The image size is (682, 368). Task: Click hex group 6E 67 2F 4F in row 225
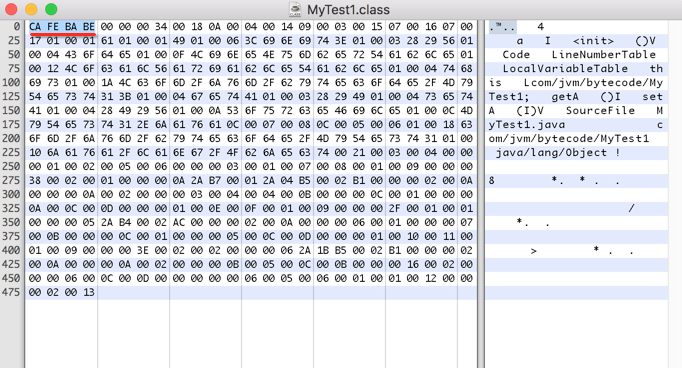pos(206,152)
